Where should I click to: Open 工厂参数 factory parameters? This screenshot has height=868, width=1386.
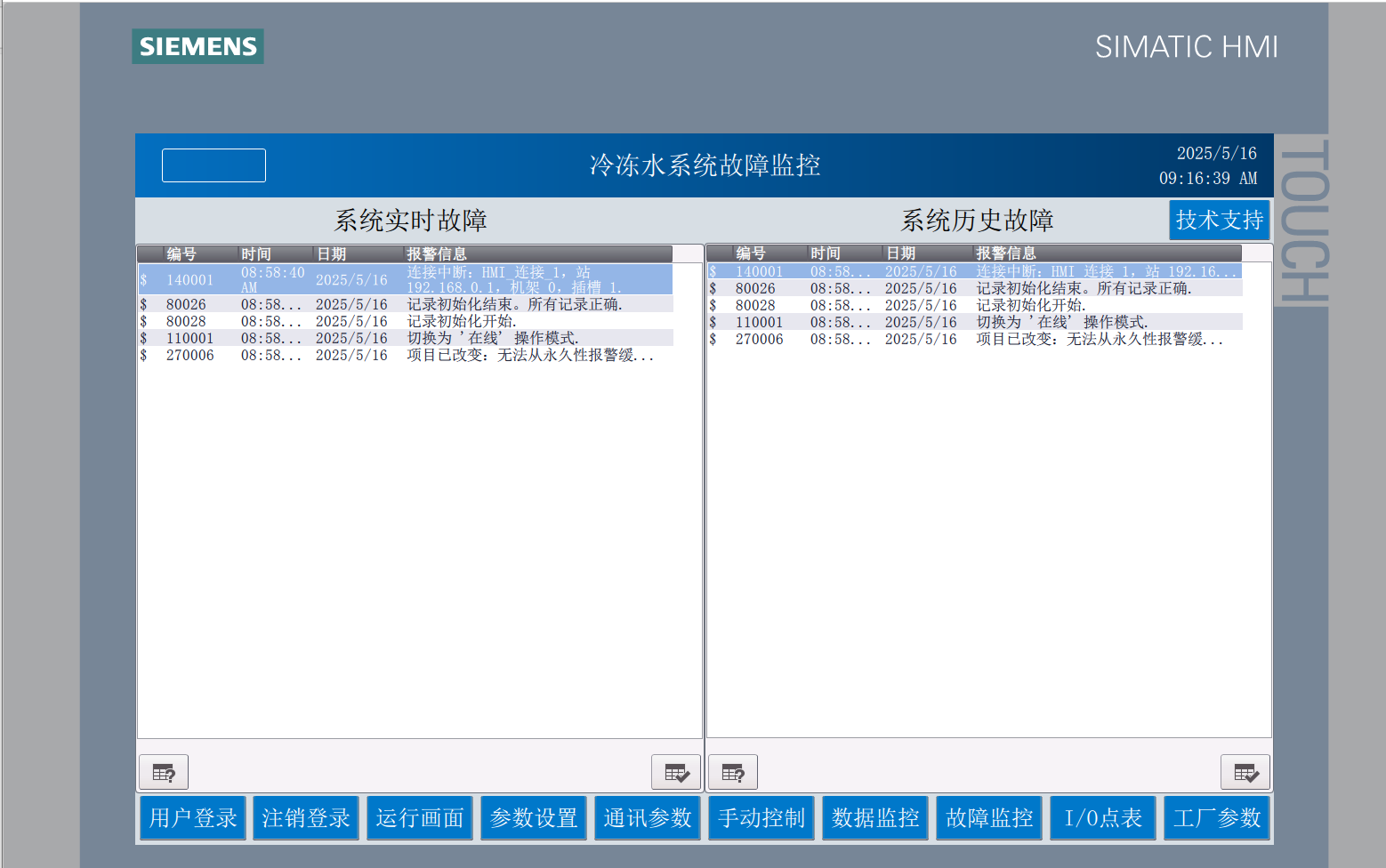coord(1217,817)
